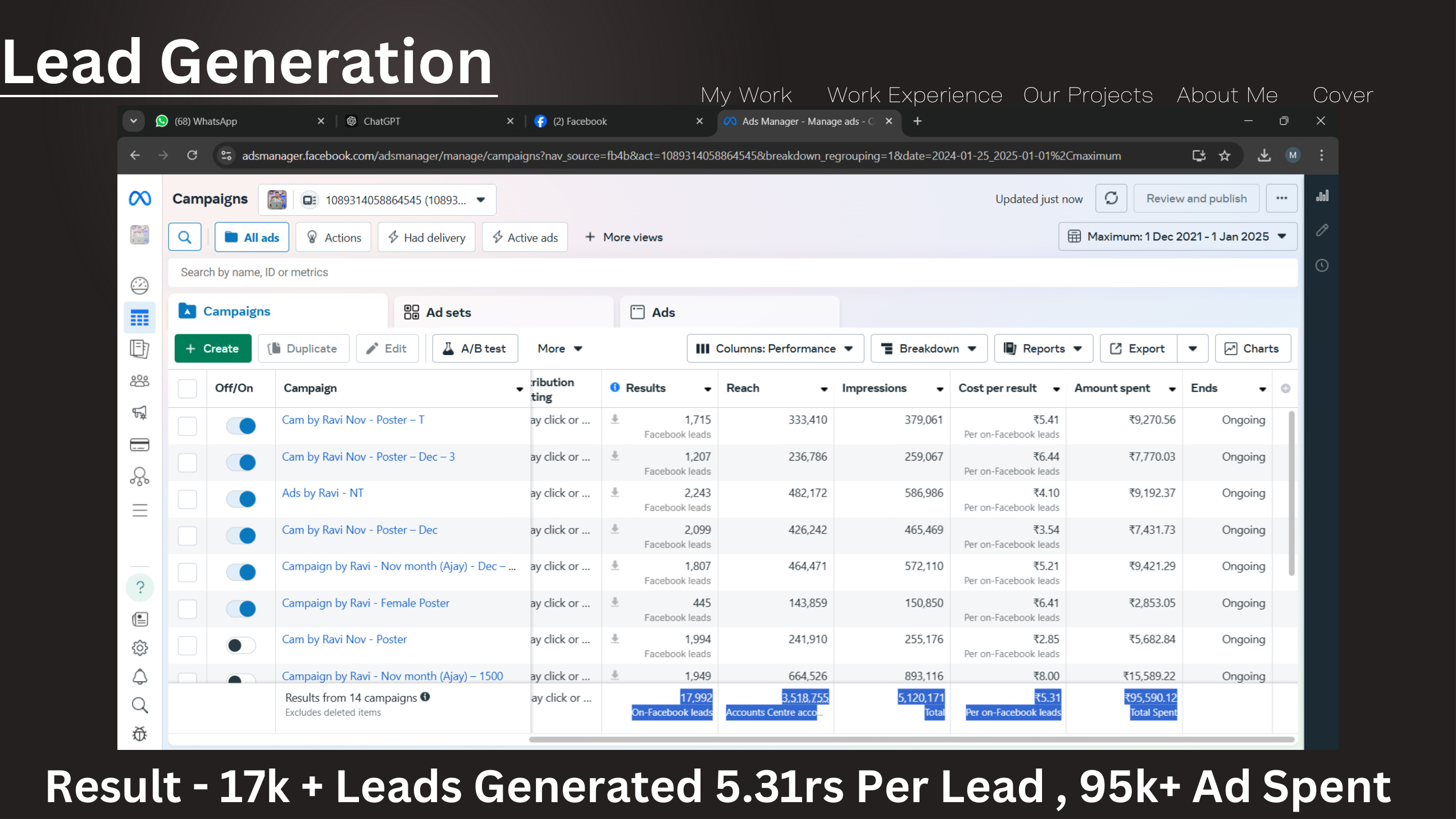1456x819 pixels.
Task: Open the history clock icon on right rail
Action: (x=1322, y=266)
